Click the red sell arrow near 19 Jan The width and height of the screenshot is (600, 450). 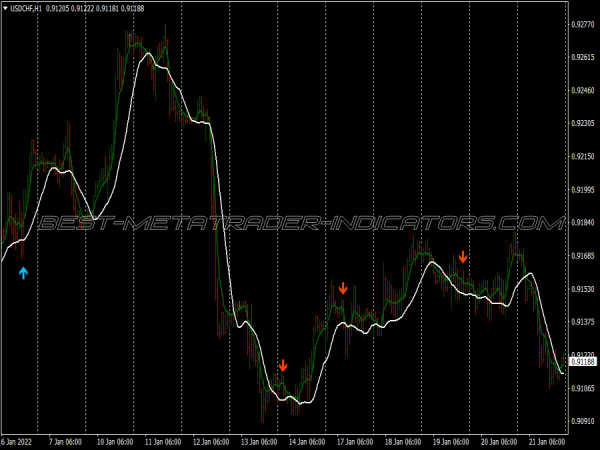[462, 257]
